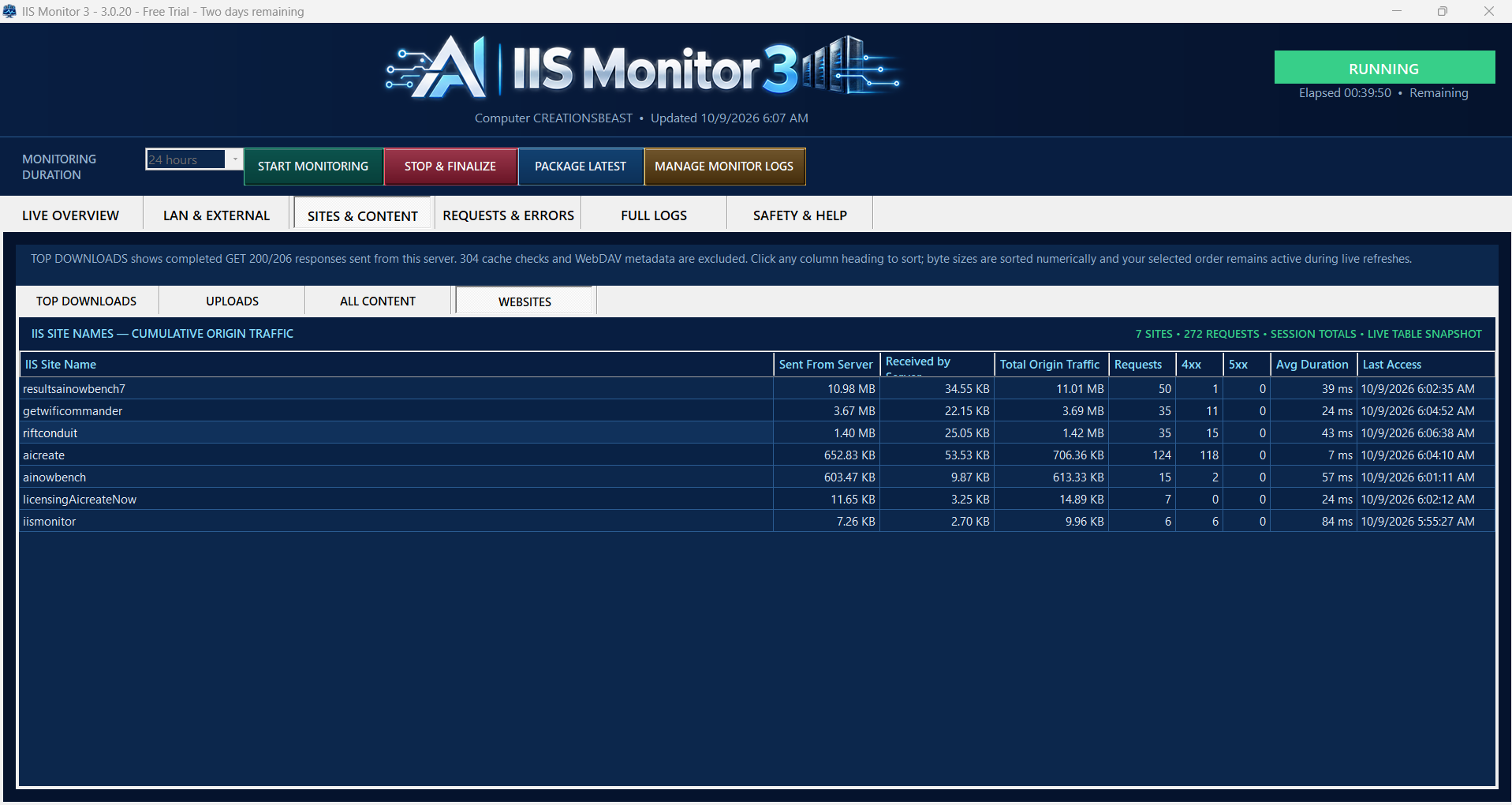Select the riftconduit site row

click(x=757, y=433)
